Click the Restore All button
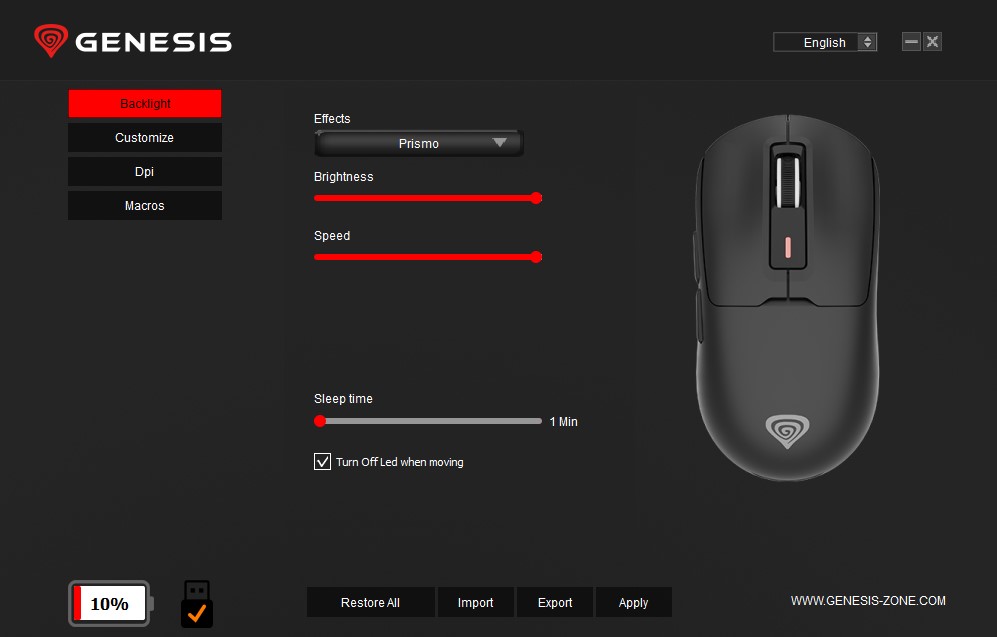 pos(371,603)
